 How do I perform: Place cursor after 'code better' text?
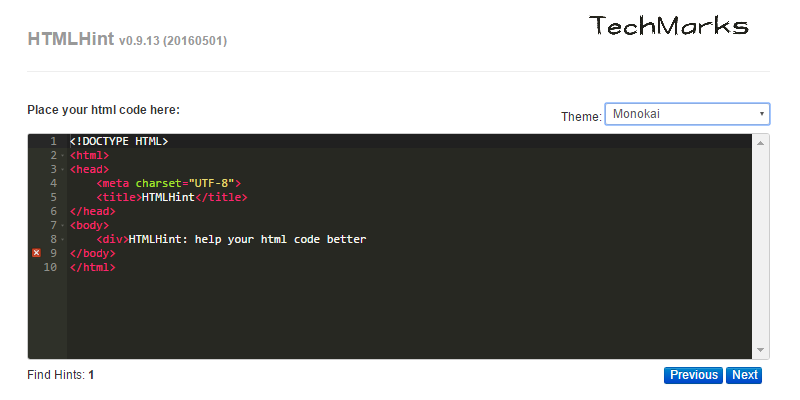(367, 239)
